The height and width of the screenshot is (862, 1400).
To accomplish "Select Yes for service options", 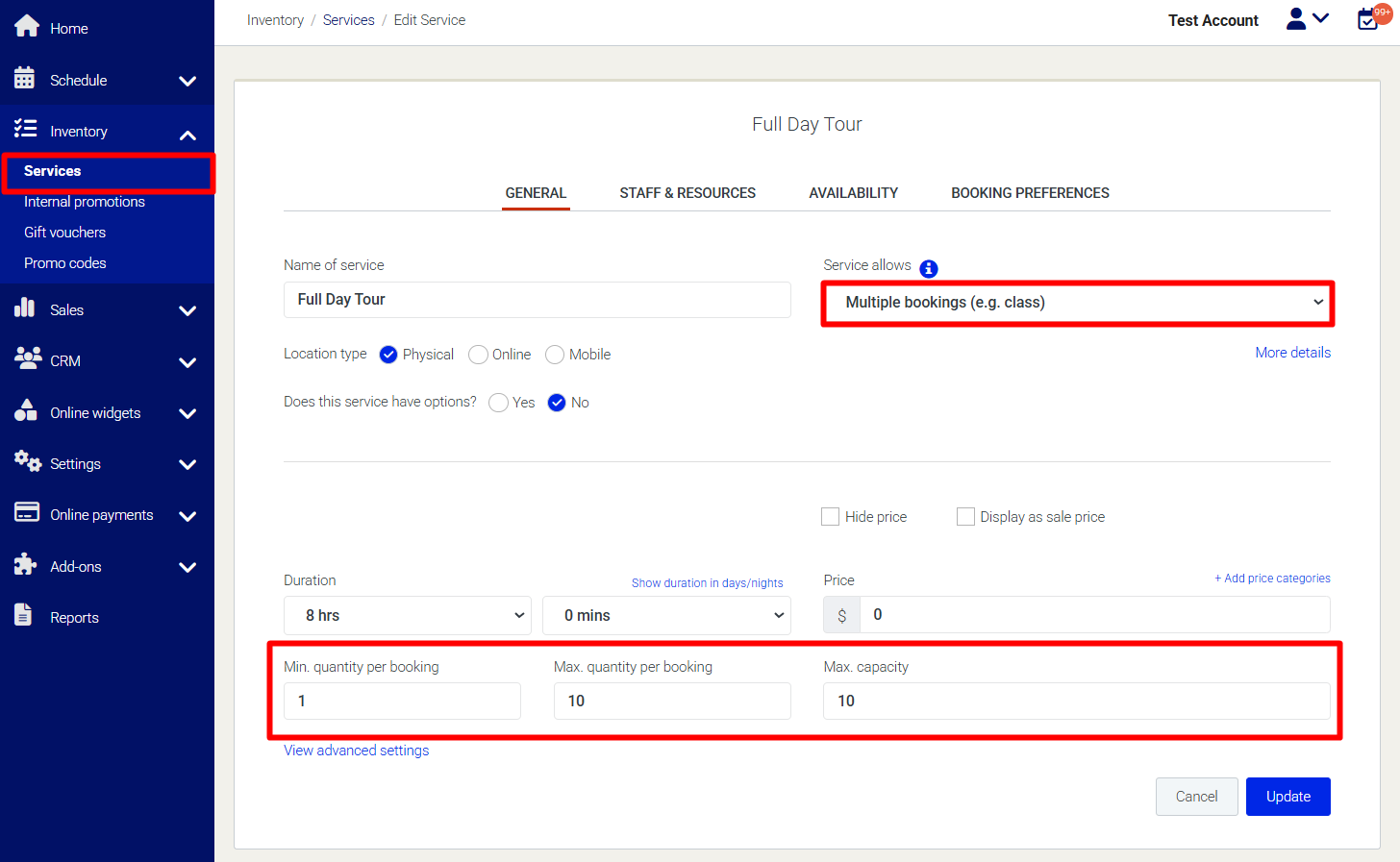I will (x=498, y=403).
